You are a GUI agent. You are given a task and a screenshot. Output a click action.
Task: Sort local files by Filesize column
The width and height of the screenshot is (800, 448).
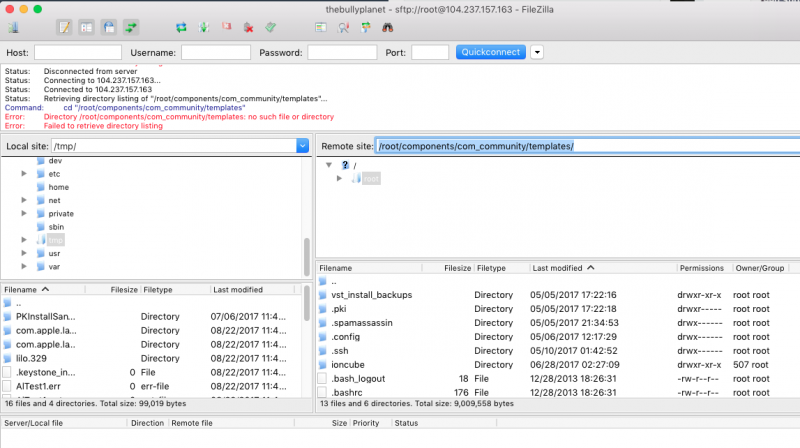tap(112, 289)
